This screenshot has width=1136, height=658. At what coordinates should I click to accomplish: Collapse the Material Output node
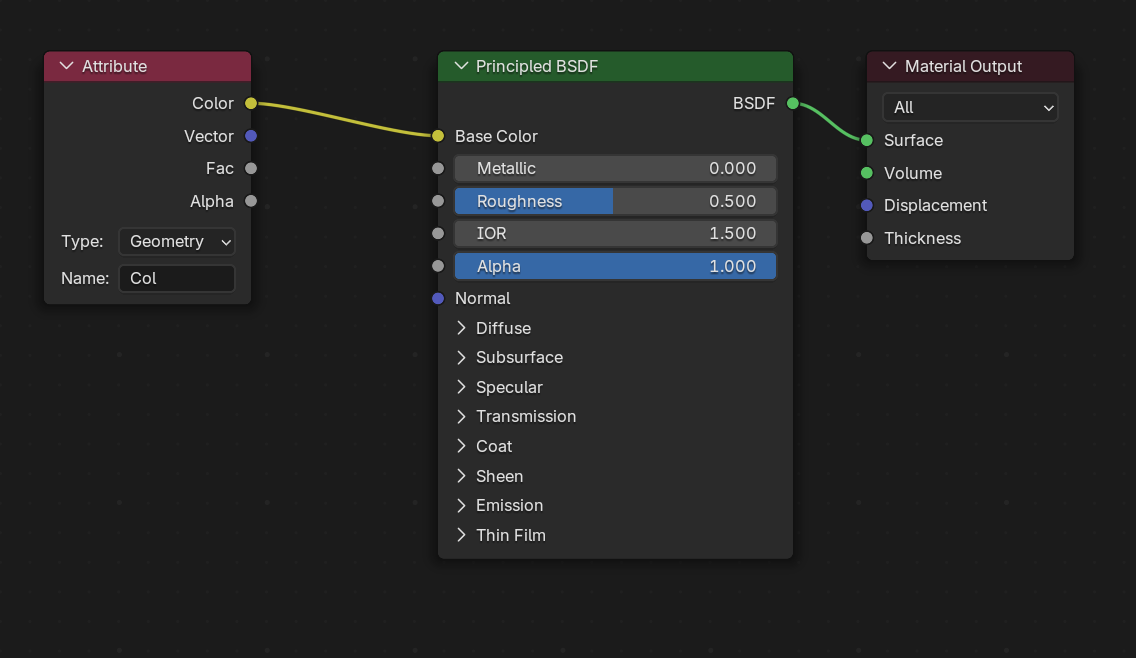pos(890,66)
